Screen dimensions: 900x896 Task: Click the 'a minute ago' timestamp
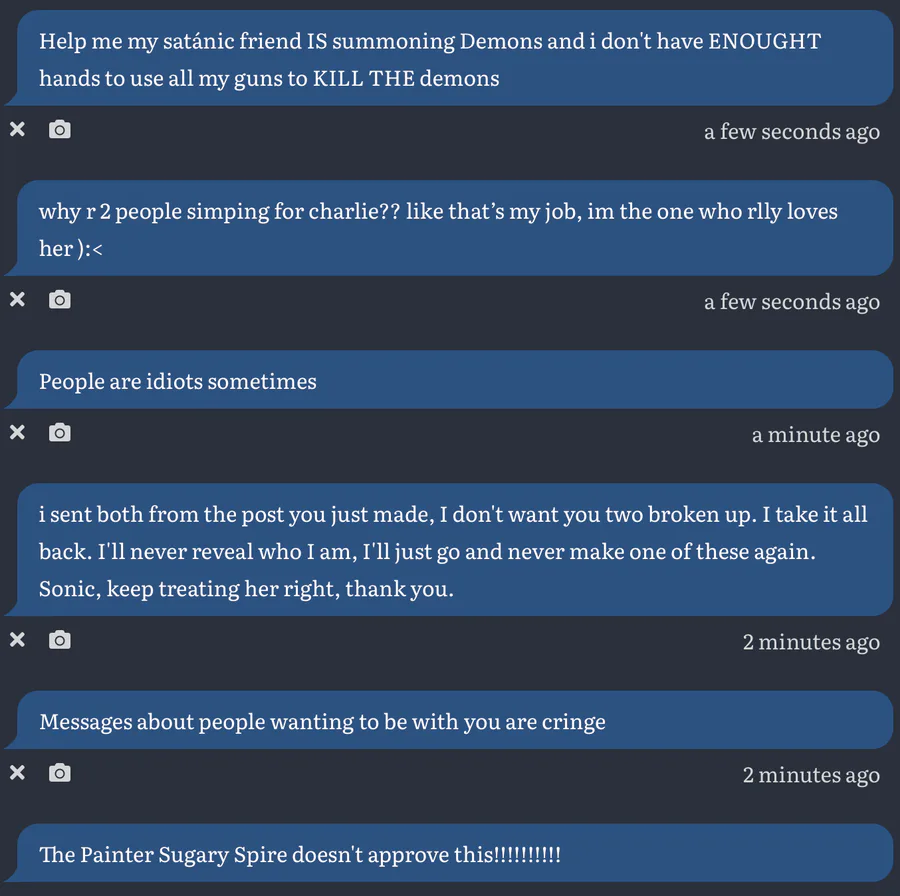(815, 435)
